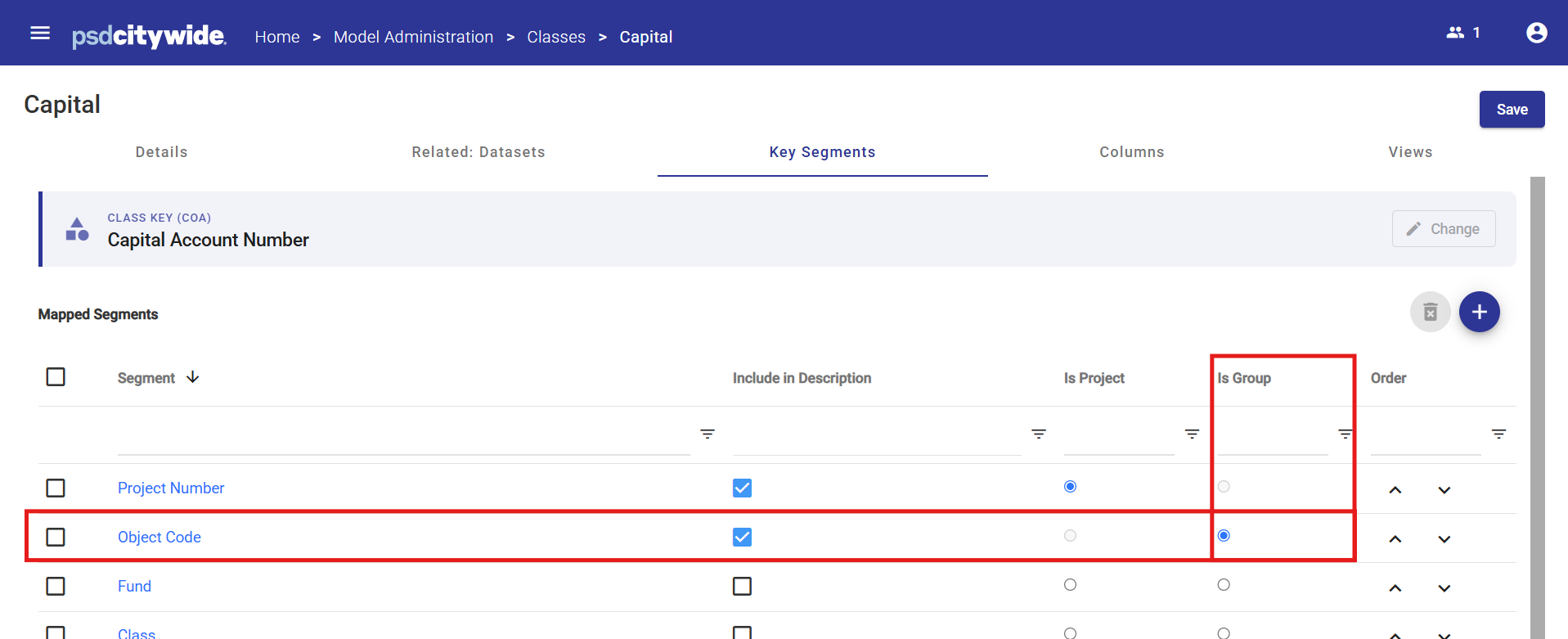This screenshot has height=639, width=1568.
Task: Switch to the Related: Datasets tab
Action: [478, 152]
